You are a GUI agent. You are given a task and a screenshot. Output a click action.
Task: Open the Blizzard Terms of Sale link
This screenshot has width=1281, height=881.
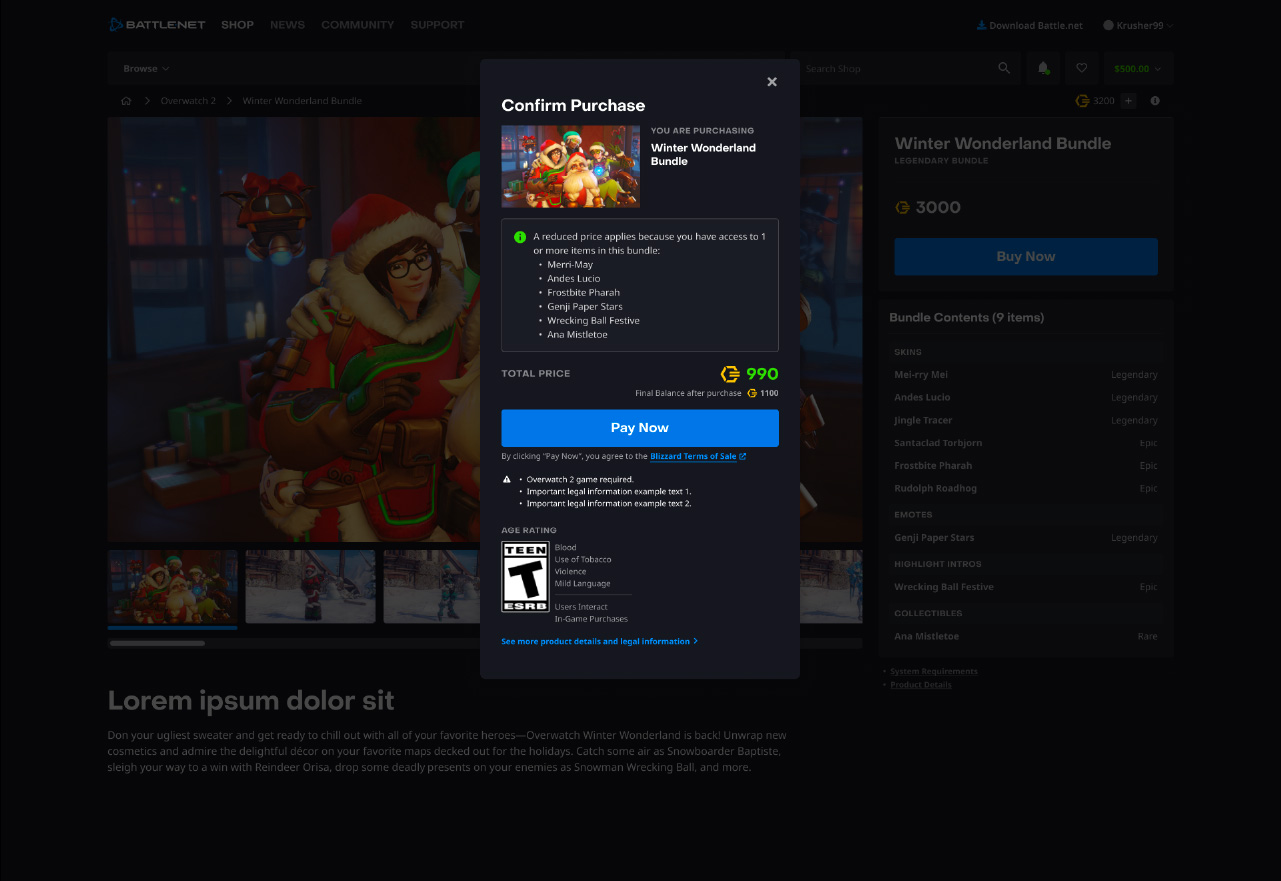(698, 456)
